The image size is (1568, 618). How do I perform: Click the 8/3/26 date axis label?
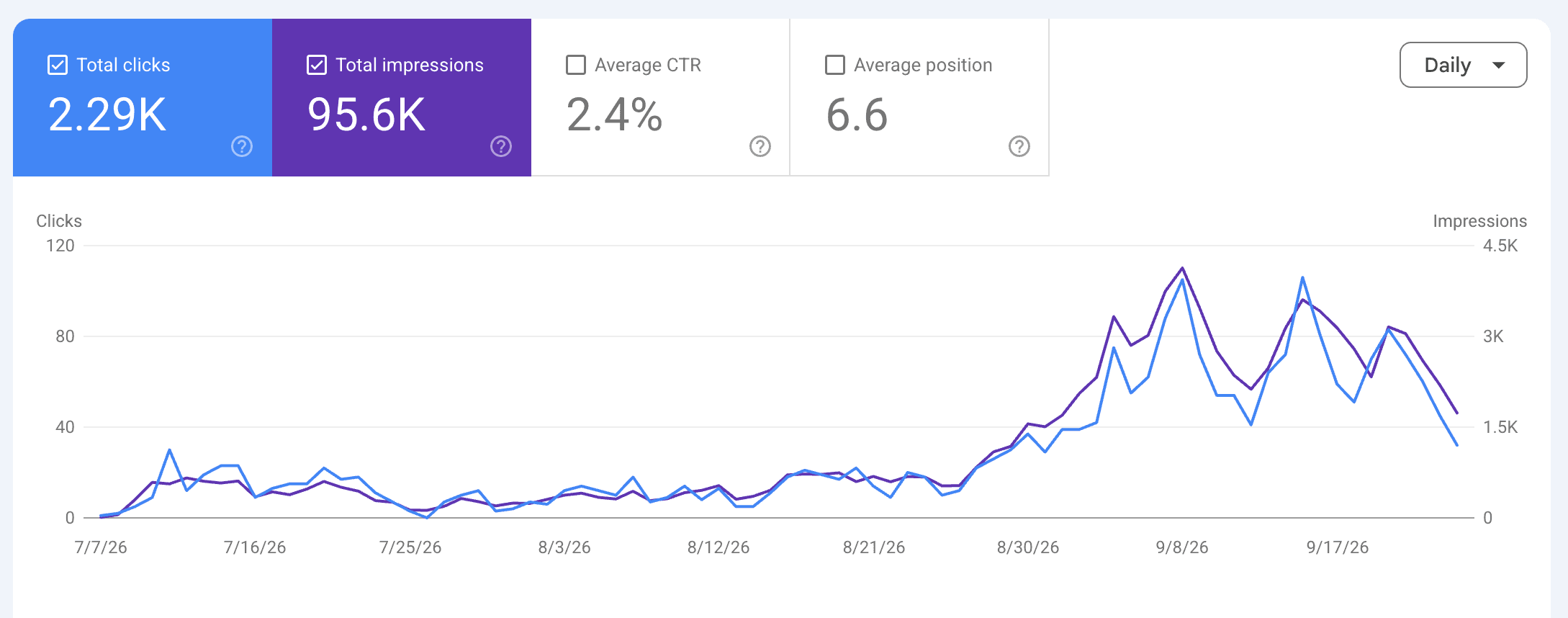564,547
